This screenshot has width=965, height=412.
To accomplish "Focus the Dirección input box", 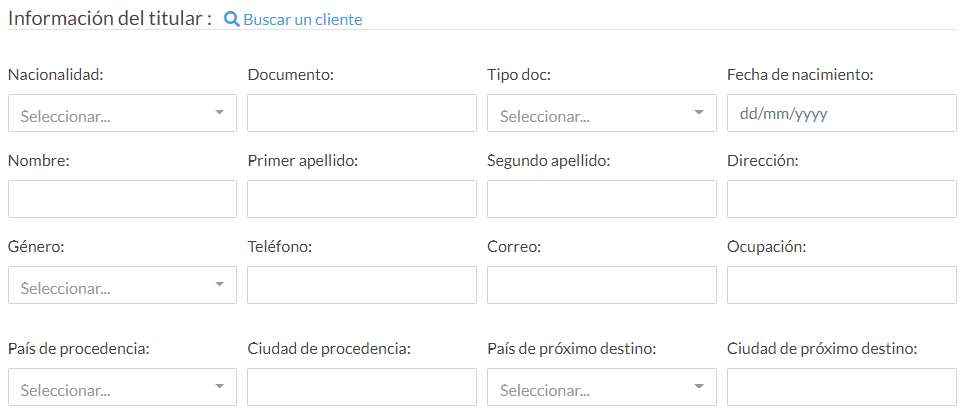I will tap(842, 199).
